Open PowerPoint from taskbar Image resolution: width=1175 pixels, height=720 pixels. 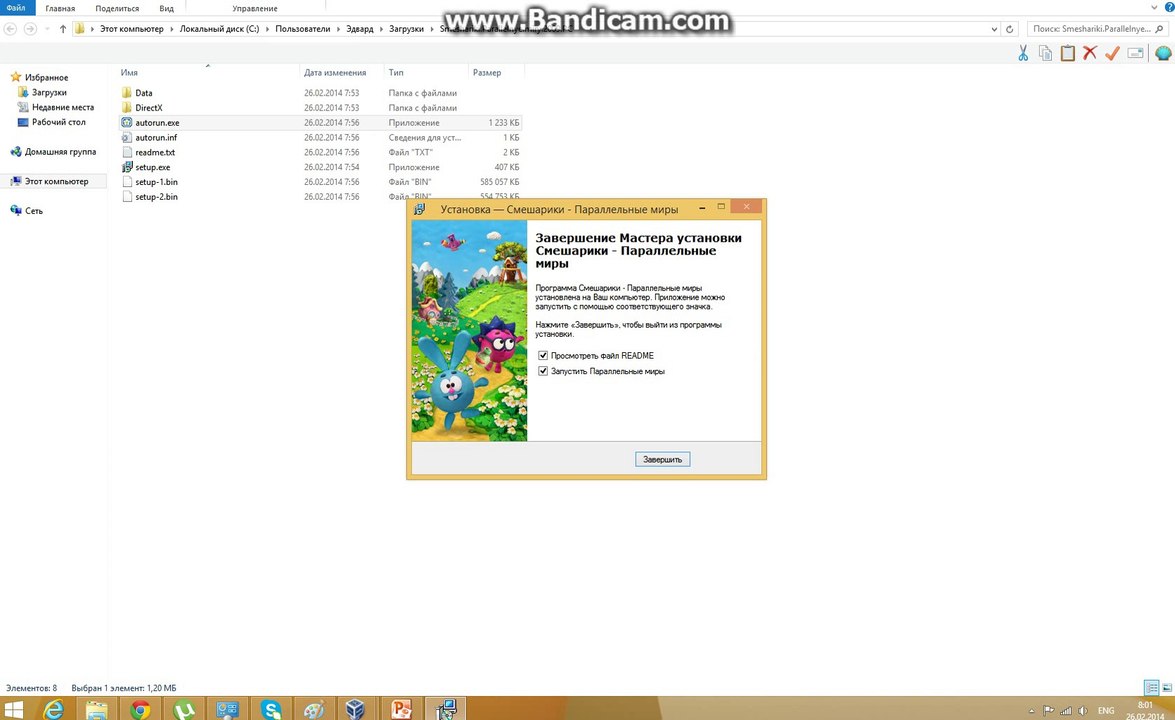[x=402, y=708]
